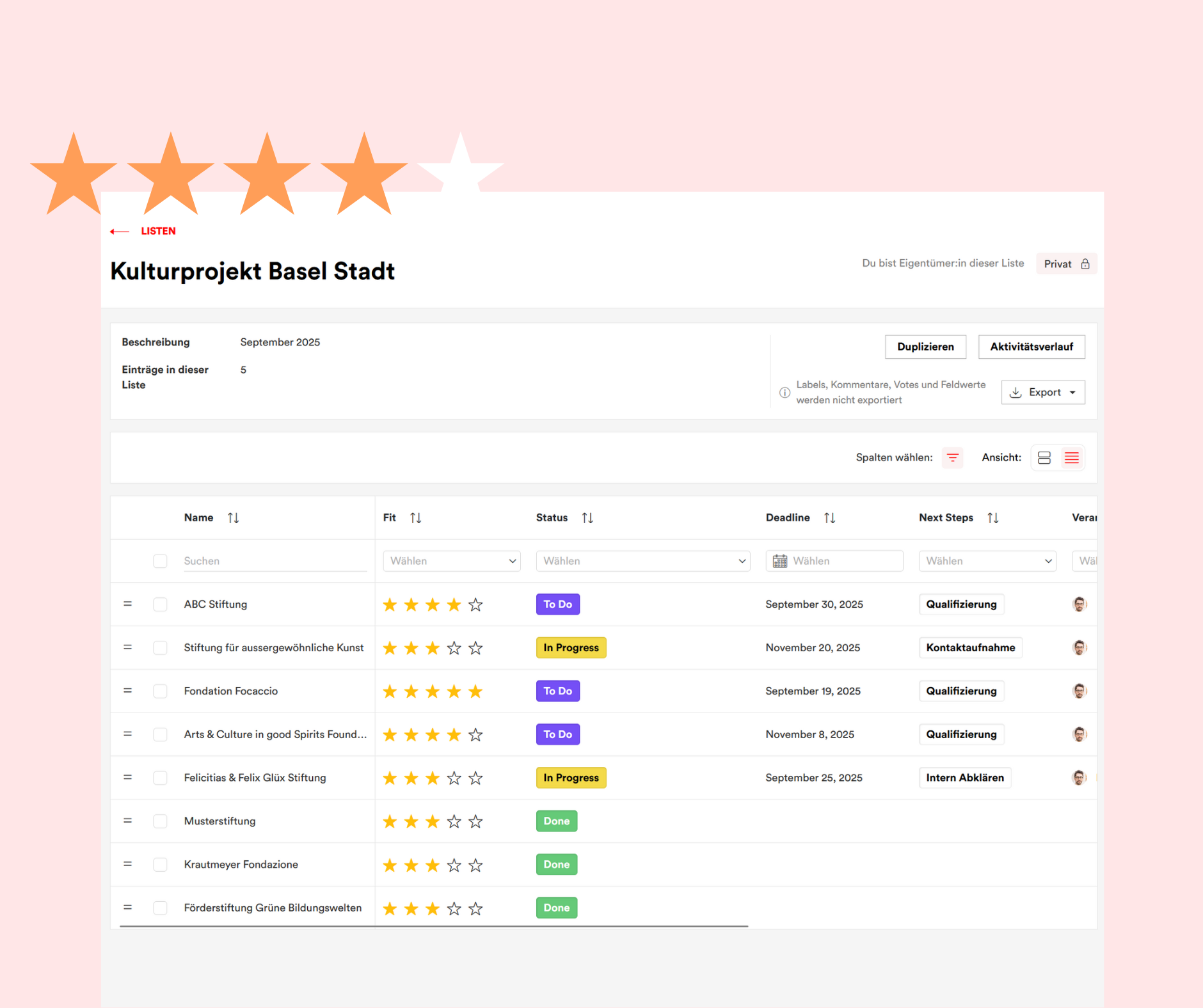Sort the table by the Name column
This screenshot has width=1203, height=1008.
233,517
